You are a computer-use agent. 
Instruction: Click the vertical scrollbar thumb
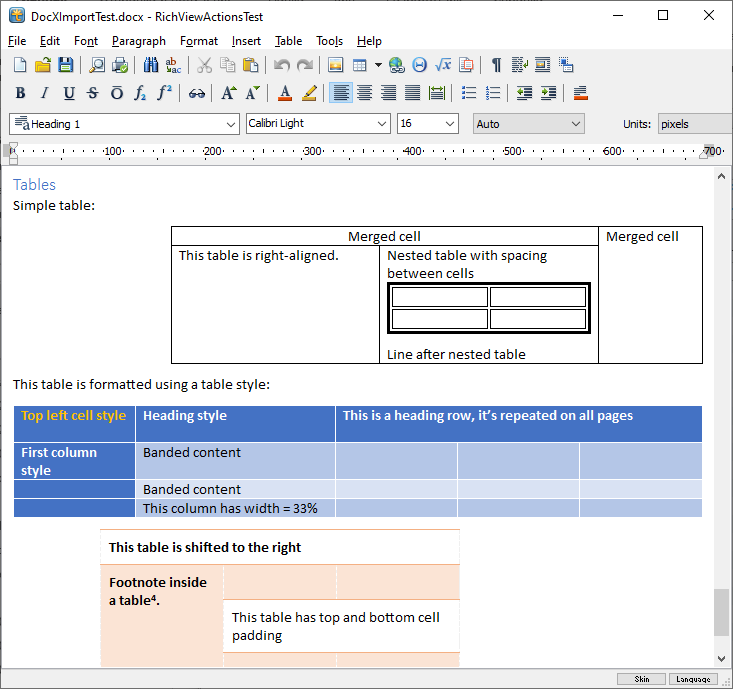[x=721, y=612]
